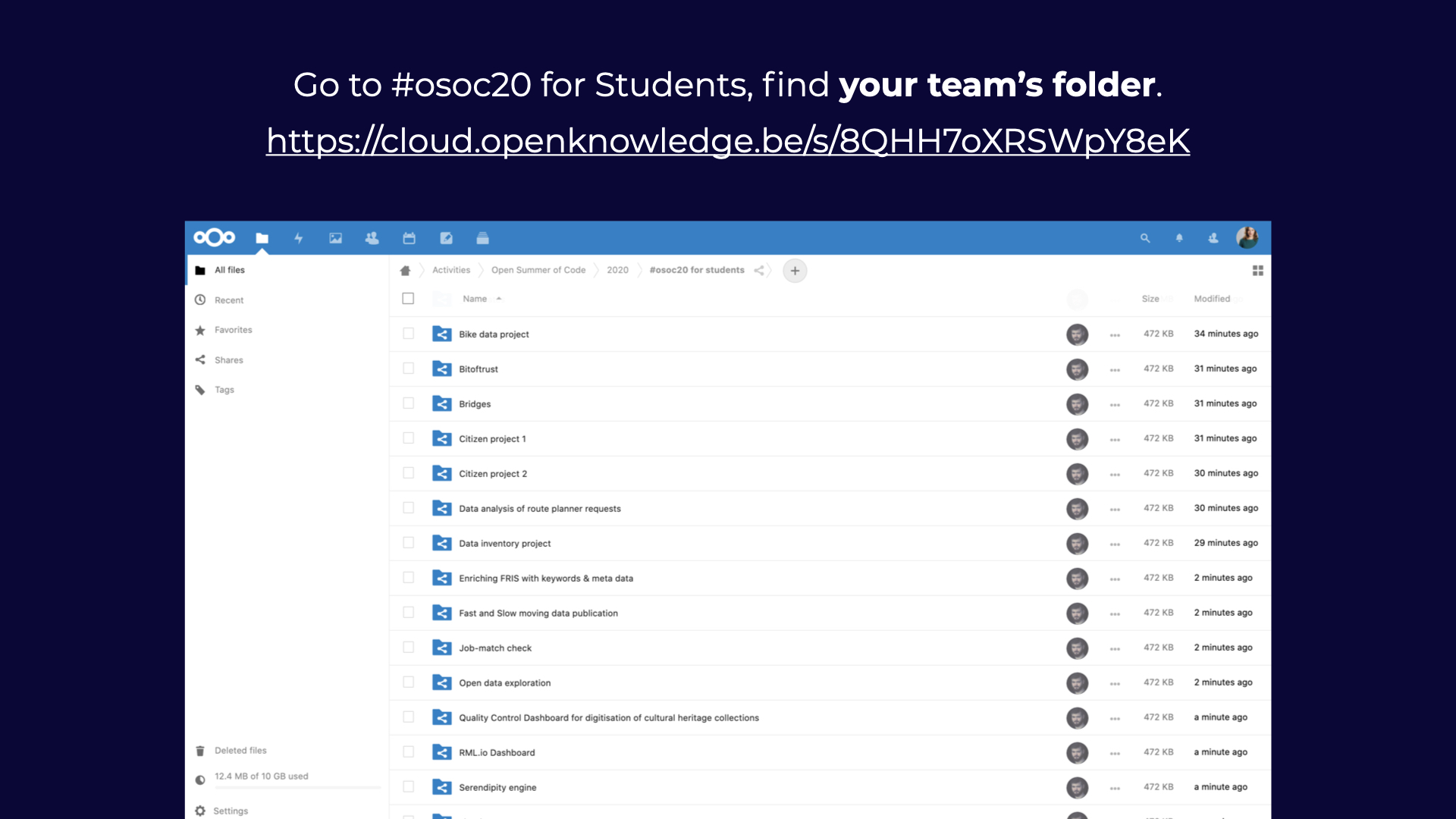This screenshot has height=819, width=1456.
Task: Sort by Modified column header
Action: click(x=1212, y=299)
